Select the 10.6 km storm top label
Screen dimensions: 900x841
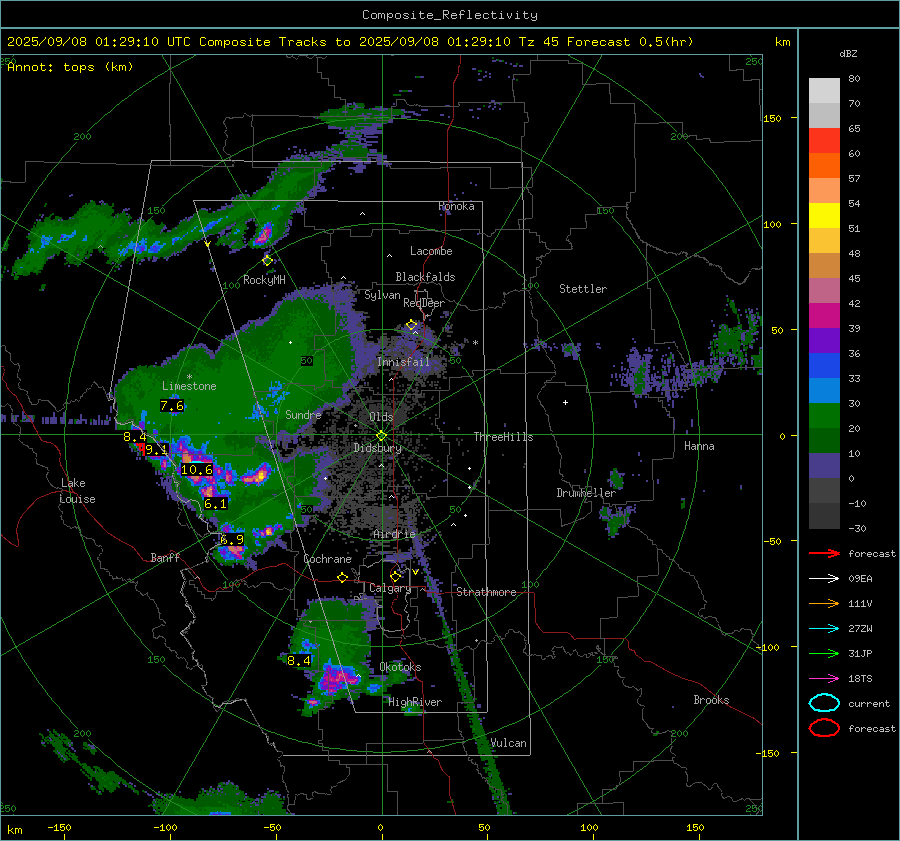[197, 470]
